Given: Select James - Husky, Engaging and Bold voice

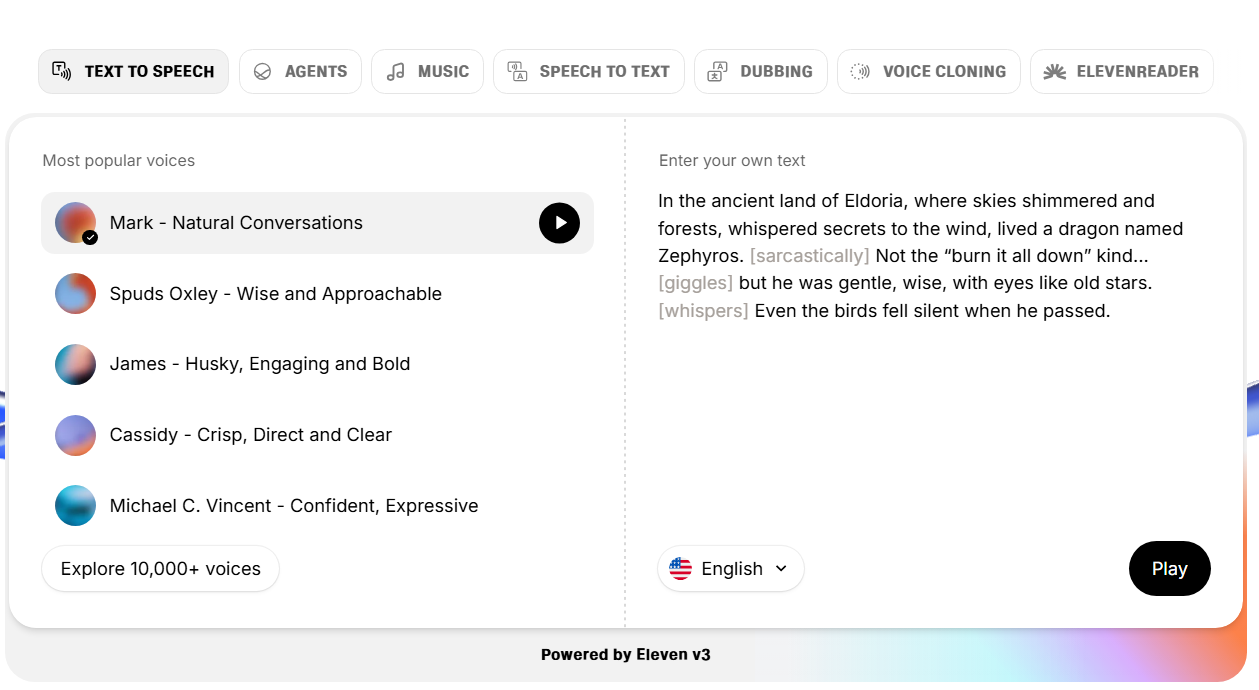Looking at the screenshot, I should (259, 364).
